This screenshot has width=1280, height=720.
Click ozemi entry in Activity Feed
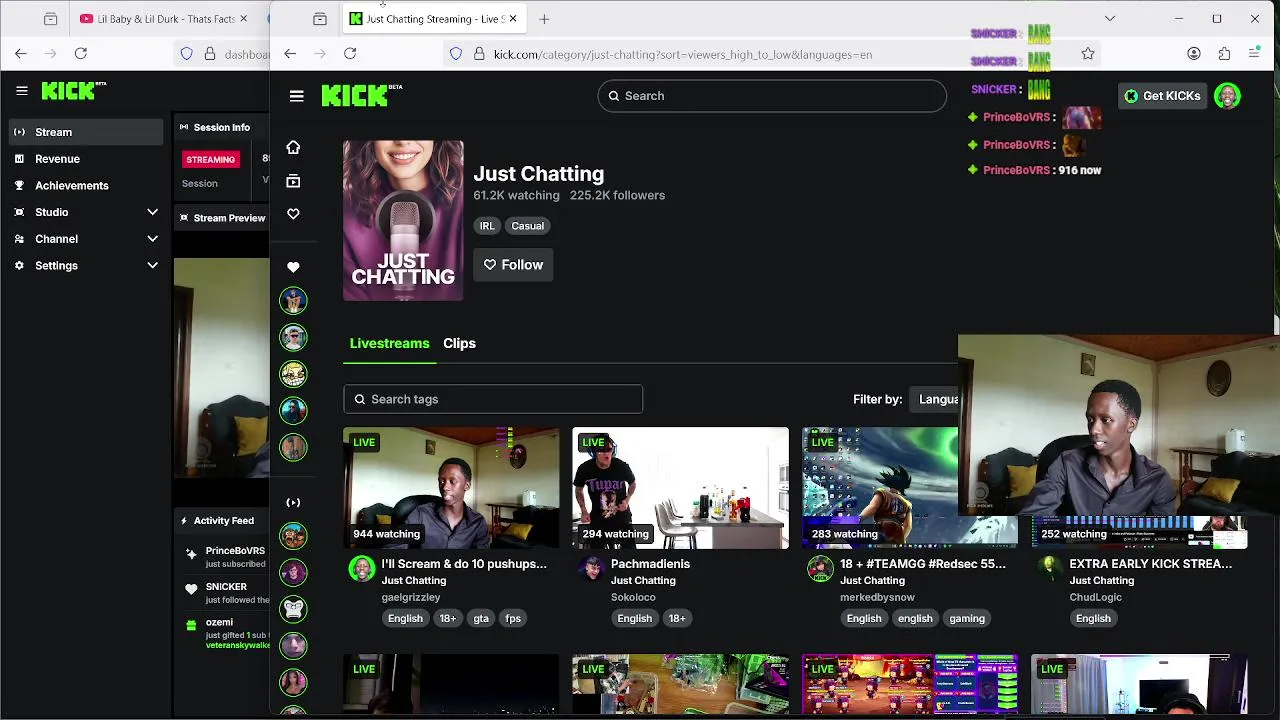pos(219,622)
